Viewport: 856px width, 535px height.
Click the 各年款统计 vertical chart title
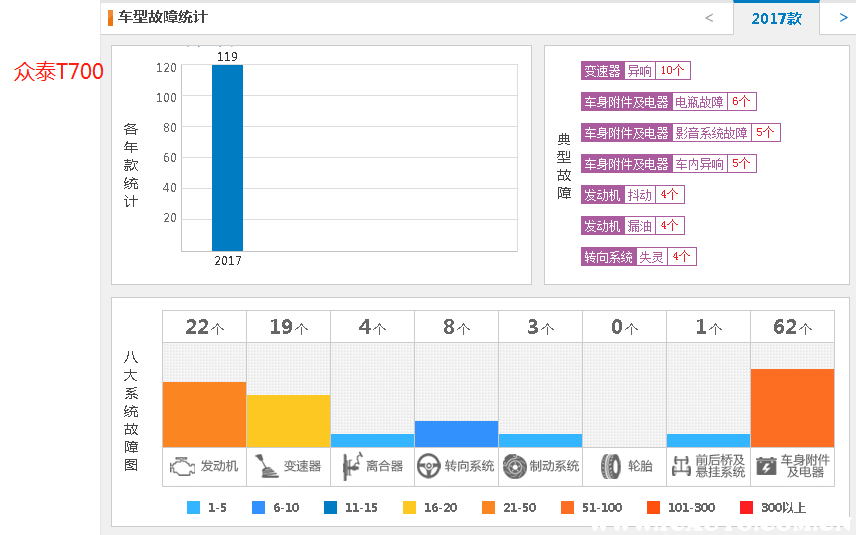(130, 165)
